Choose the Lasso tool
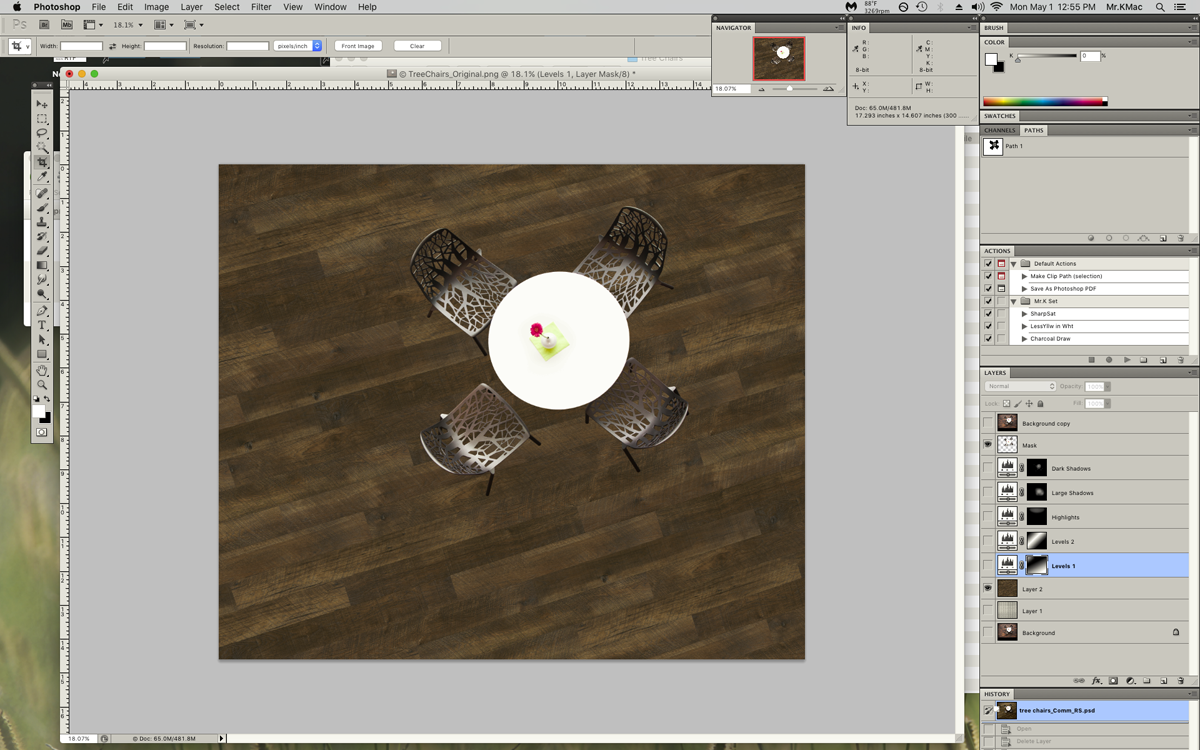 click(x=42, y=133)
